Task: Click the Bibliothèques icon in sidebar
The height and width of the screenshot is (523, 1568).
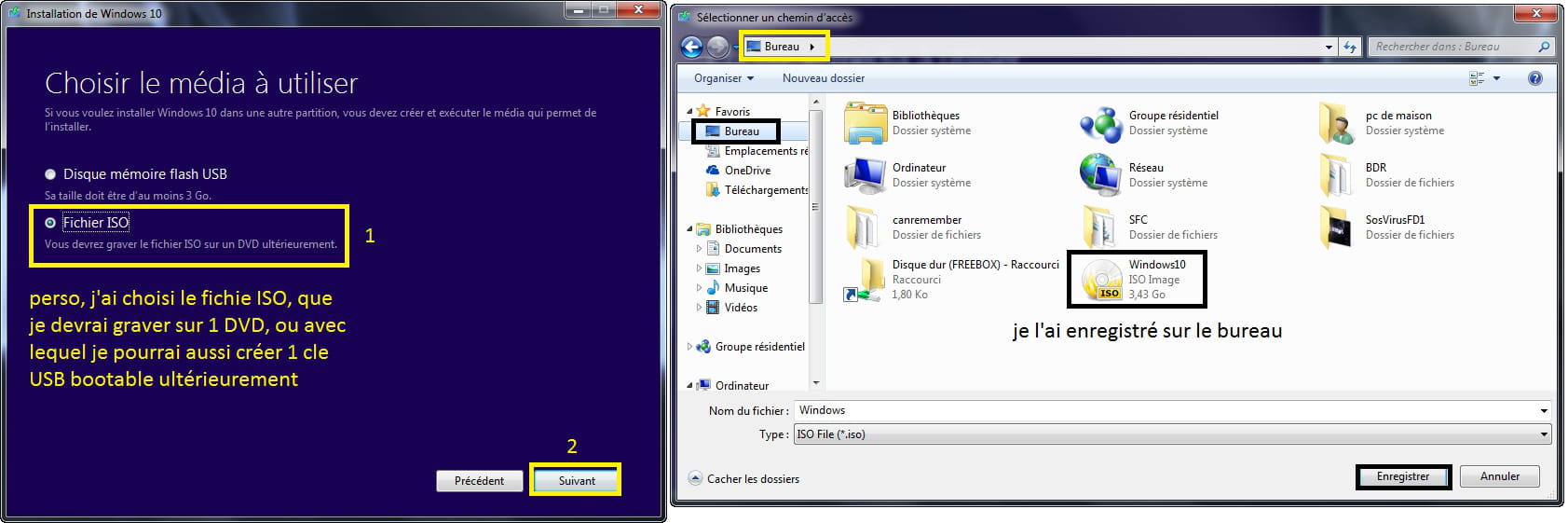Action: [704, 229]
